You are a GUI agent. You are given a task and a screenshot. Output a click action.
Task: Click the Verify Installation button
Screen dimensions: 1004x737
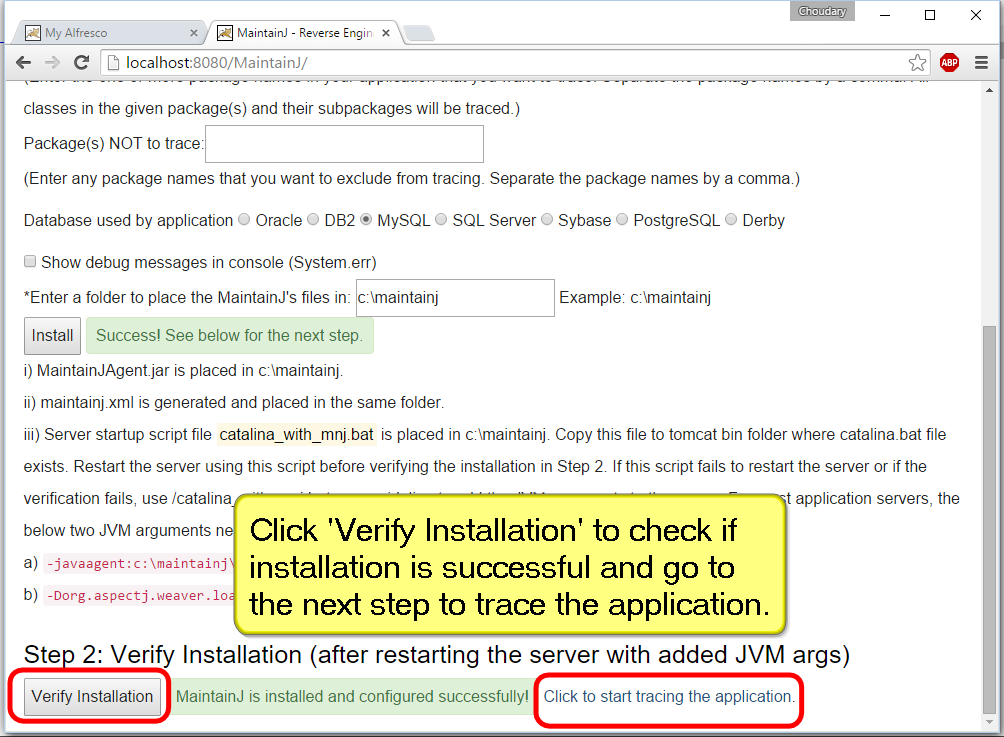coord(92,696)
